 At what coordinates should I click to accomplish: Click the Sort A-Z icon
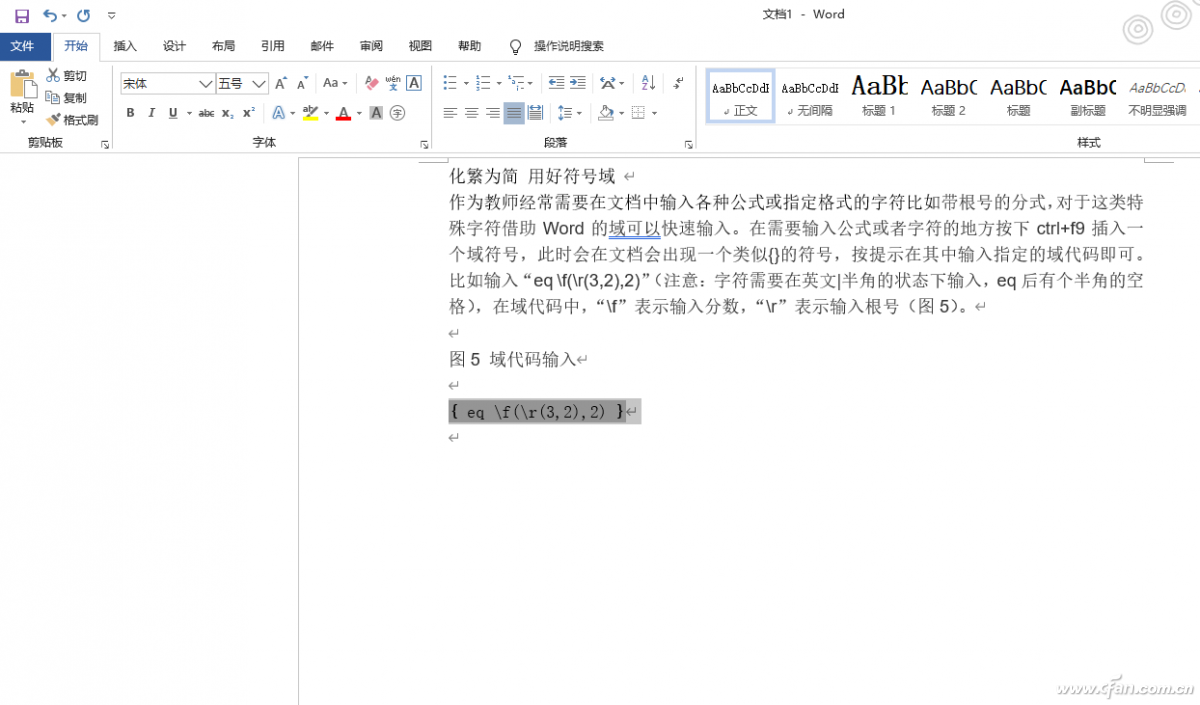(648, 83)
